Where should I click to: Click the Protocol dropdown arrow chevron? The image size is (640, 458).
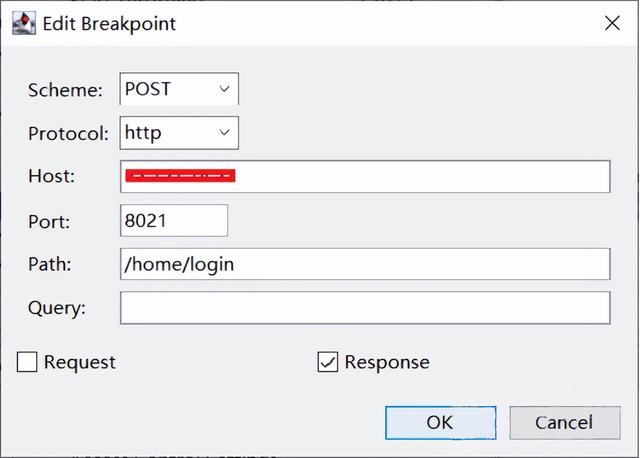(x=224, y=133)
